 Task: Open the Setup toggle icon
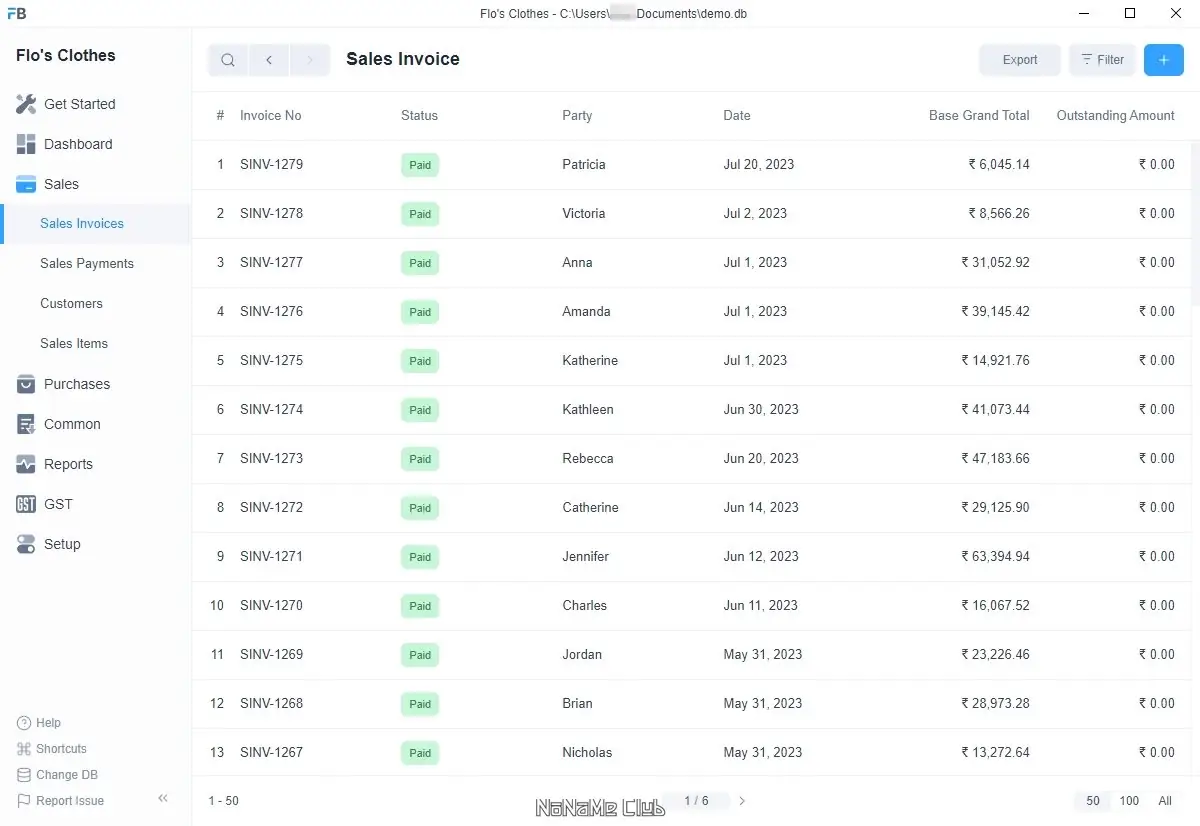(x=26, y=544)
